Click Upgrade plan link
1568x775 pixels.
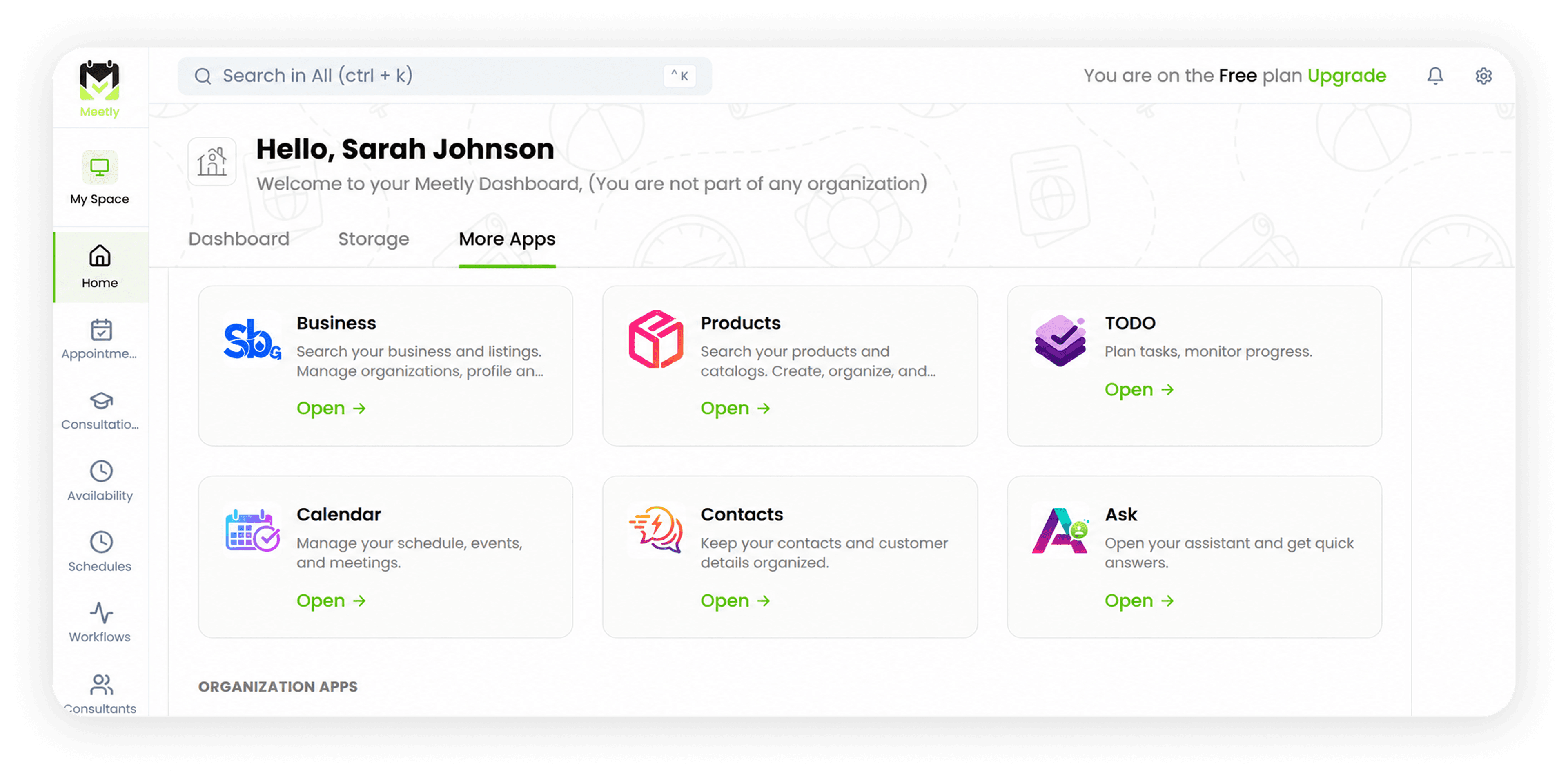point(1346,76)
